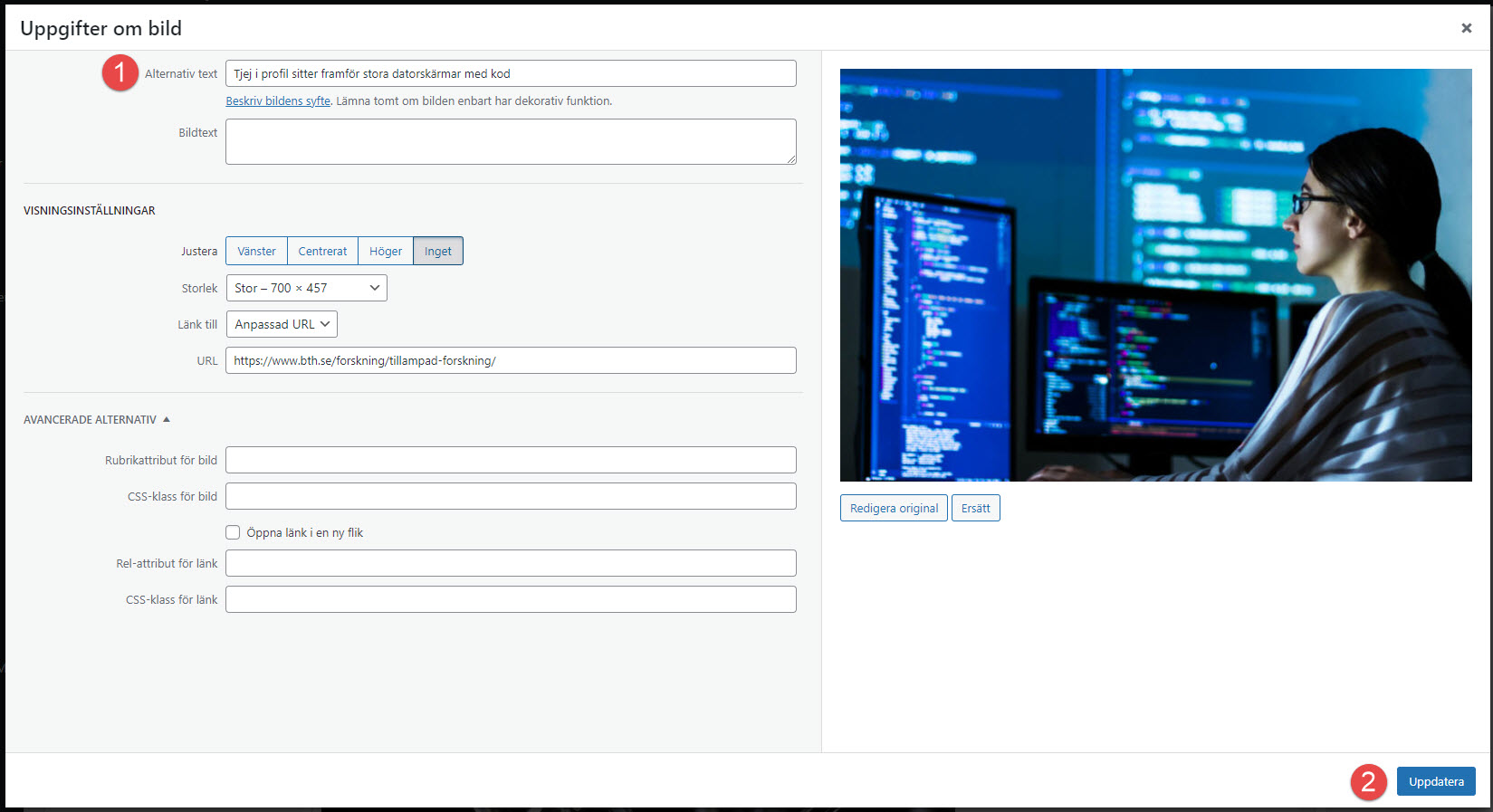Click the URL input field
This screenshot has height=812, width=1493.
(x=511, y=360)
